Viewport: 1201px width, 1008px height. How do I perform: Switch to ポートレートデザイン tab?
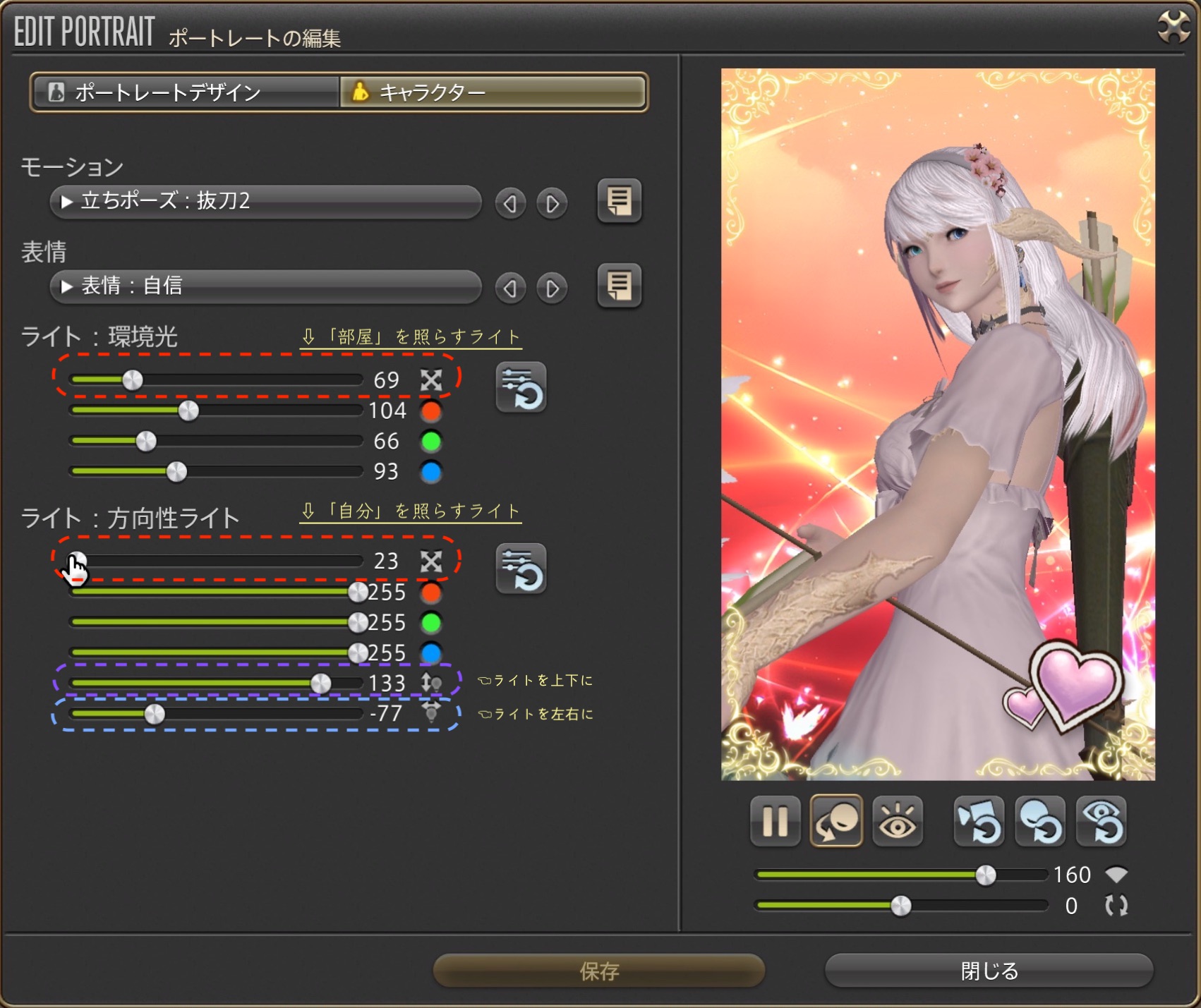click(x=186, y=92)
